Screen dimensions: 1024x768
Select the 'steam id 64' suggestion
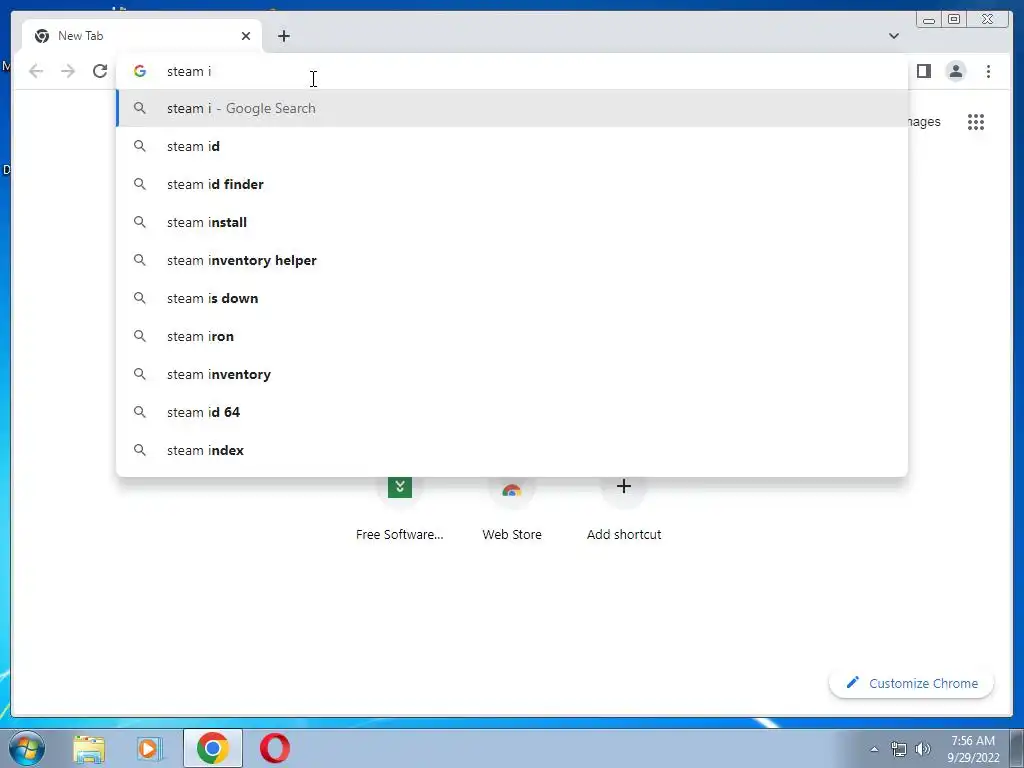click(x=512, y=412)
